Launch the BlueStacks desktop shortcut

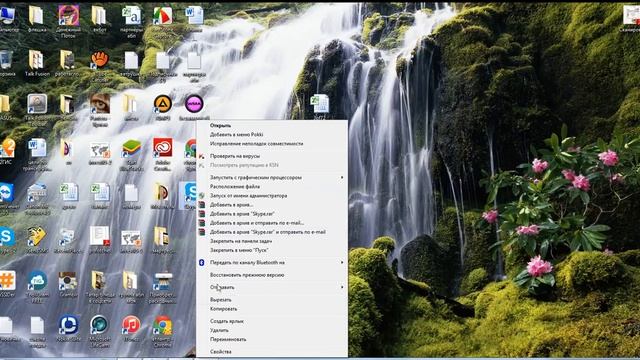point(131,149)
